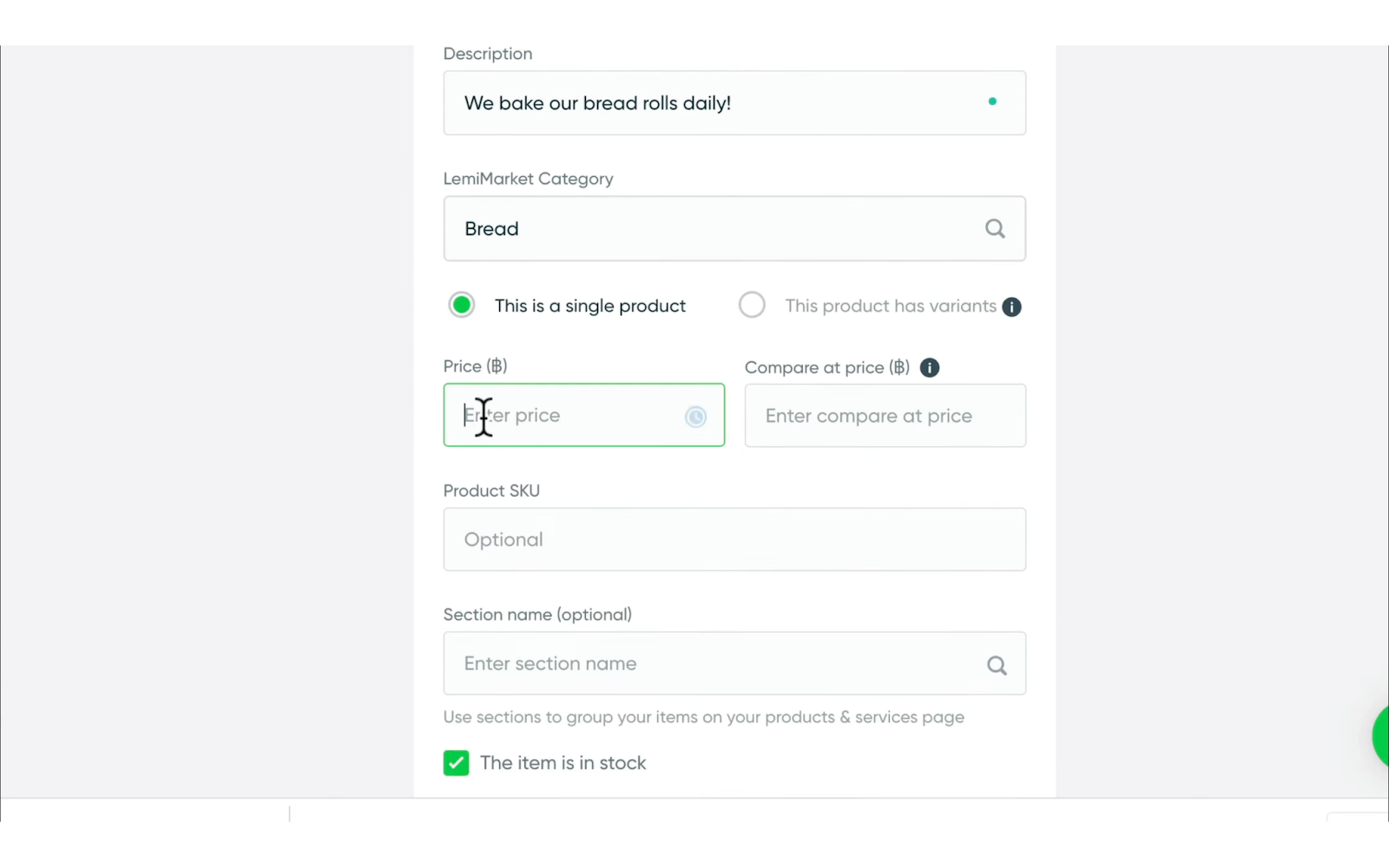This screenshot has width=1389, height=868.
Task: Click the 'Enter compare at price' field
Action: [x=885, y=416]
